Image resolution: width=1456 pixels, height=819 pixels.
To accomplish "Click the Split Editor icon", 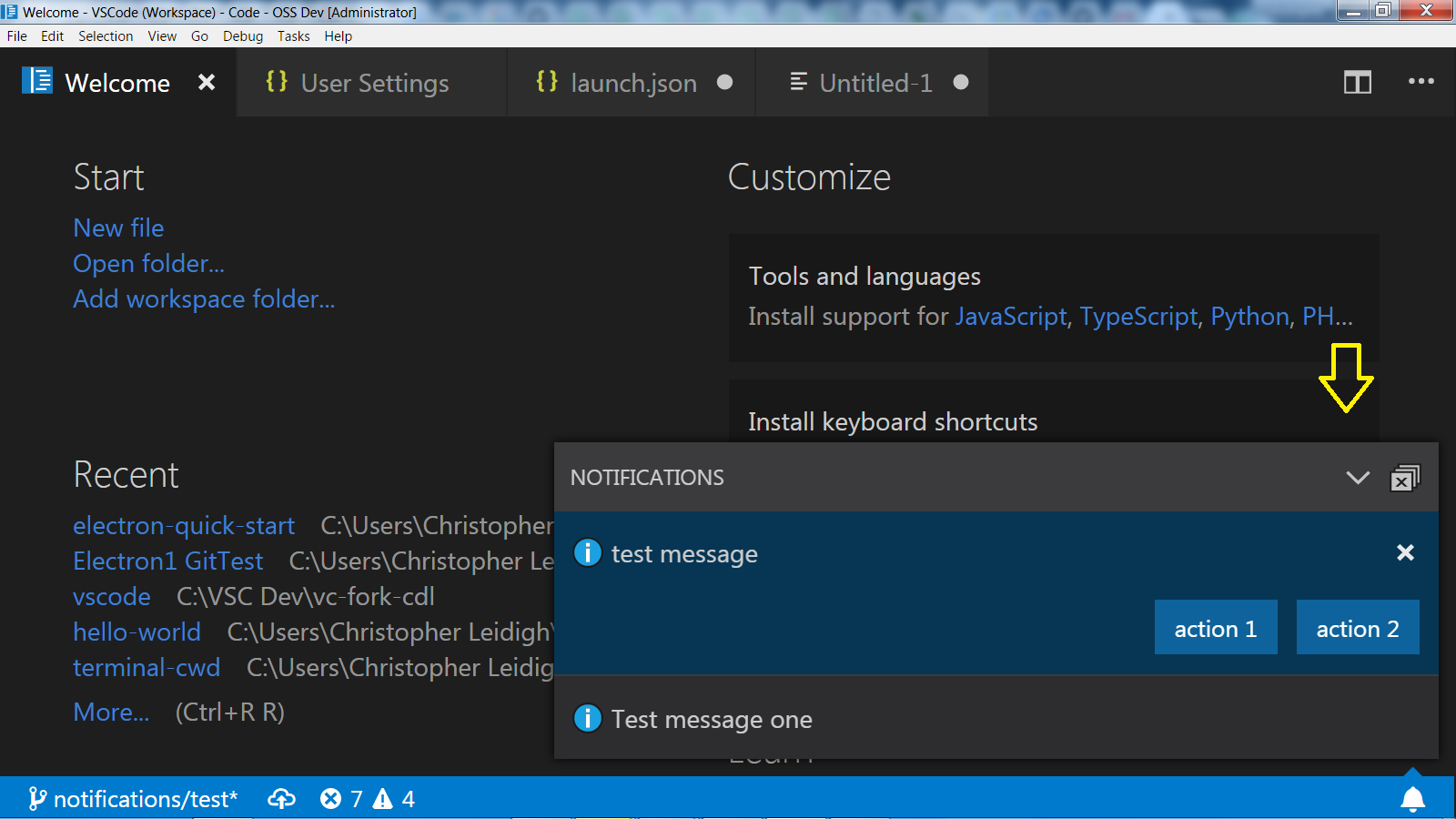I will pyautogui.click(x=1358, y=83).
